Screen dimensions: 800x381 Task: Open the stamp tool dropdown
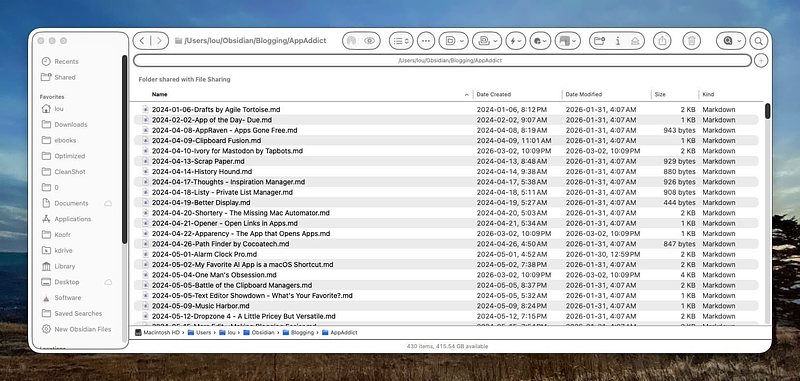[x=487, y=41]
